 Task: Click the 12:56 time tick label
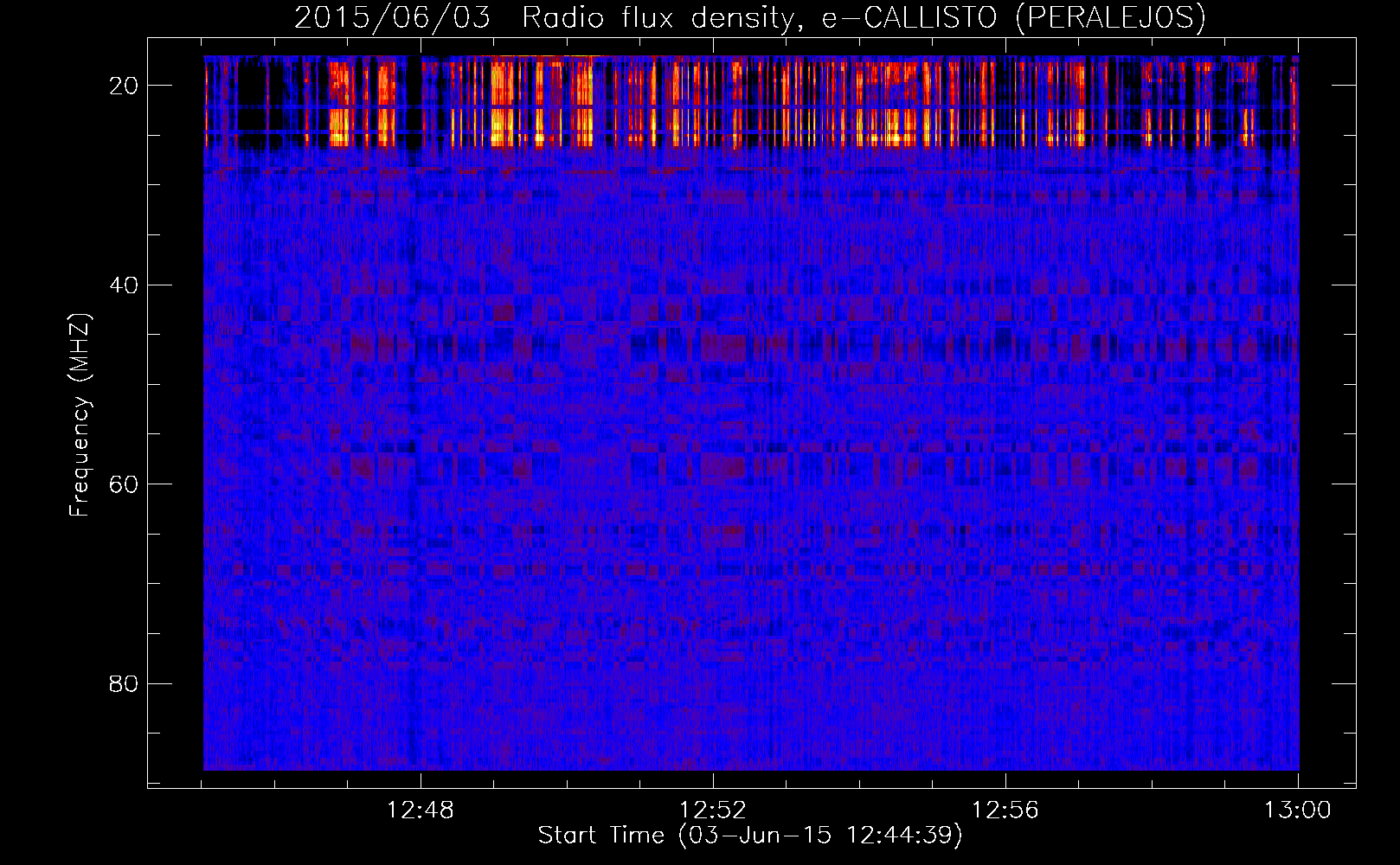(1005, 811)
